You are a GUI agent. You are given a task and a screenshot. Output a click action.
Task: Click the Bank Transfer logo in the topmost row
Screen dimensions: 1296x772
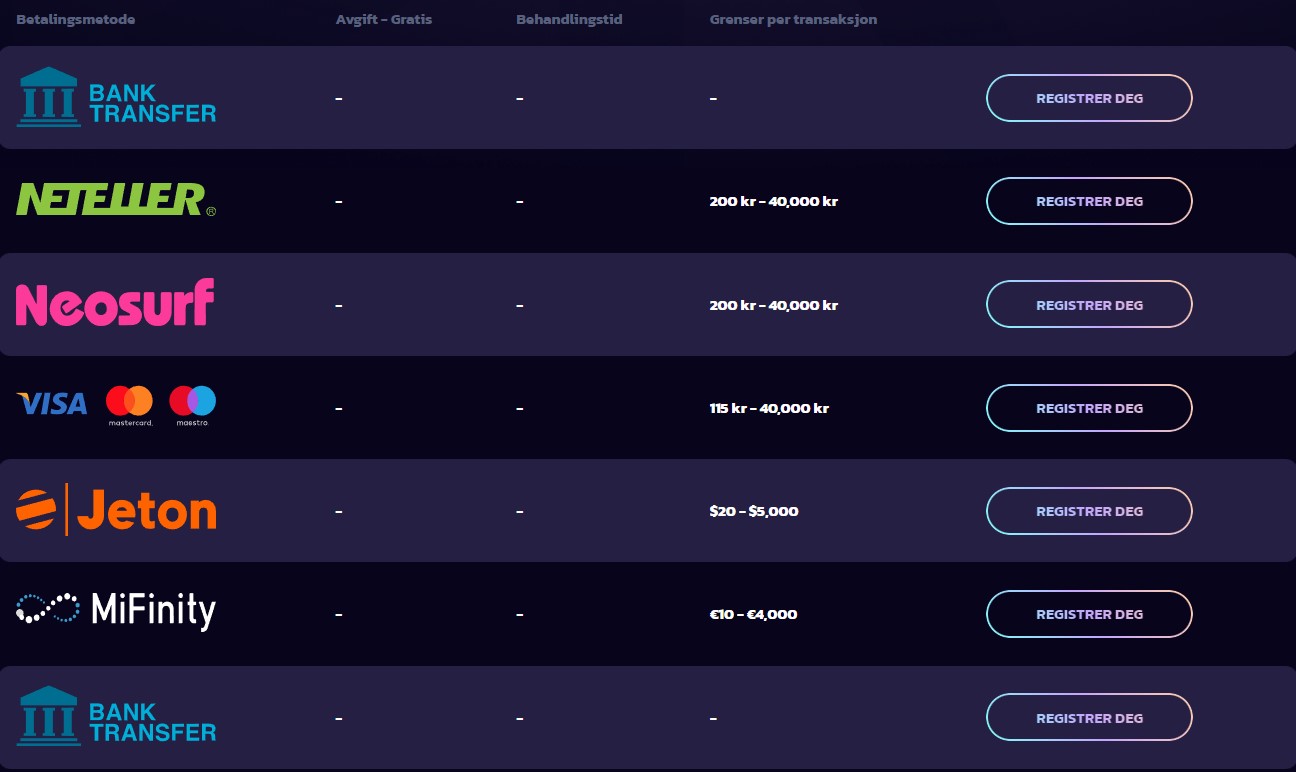[x=116, y=97]
